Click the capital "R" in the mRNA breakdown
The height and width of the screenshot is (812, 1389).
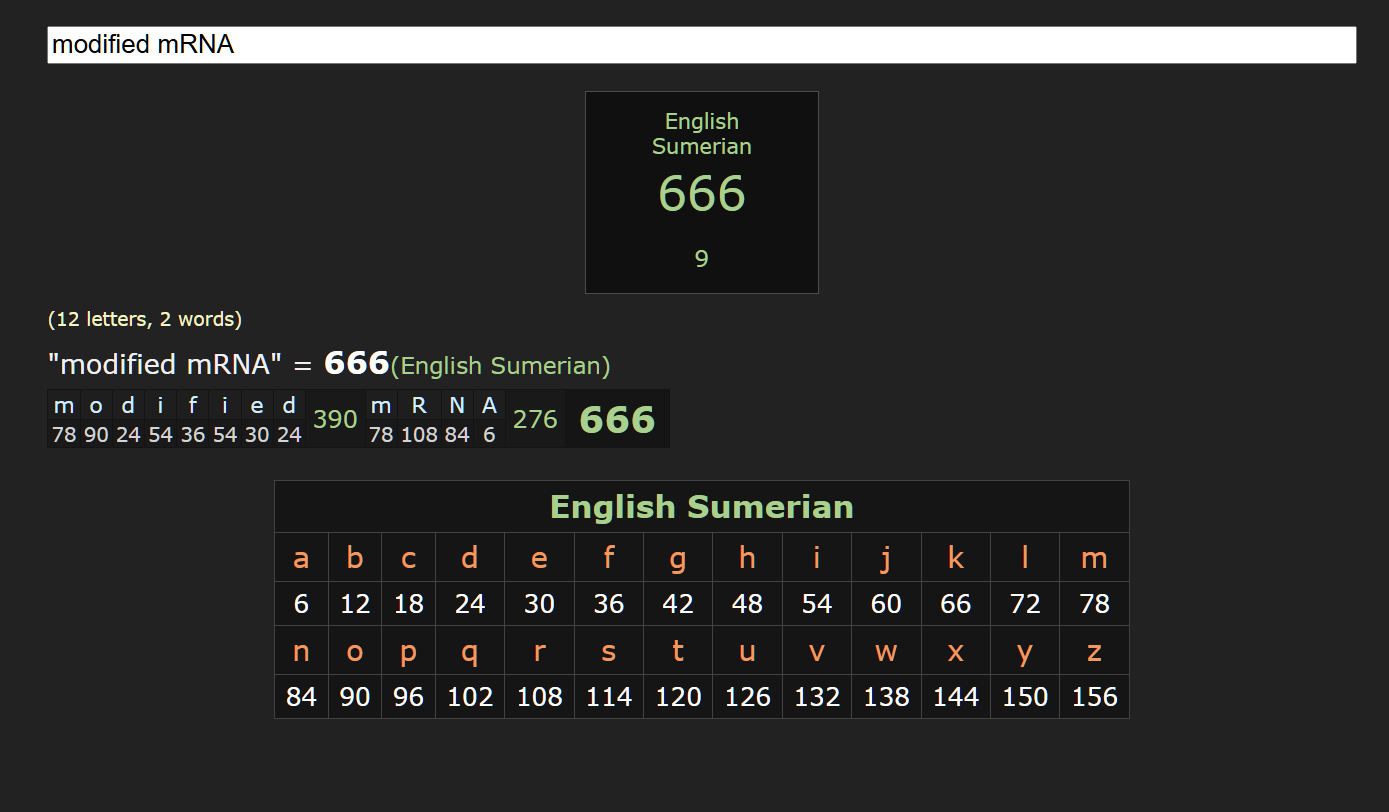(419, 406)
